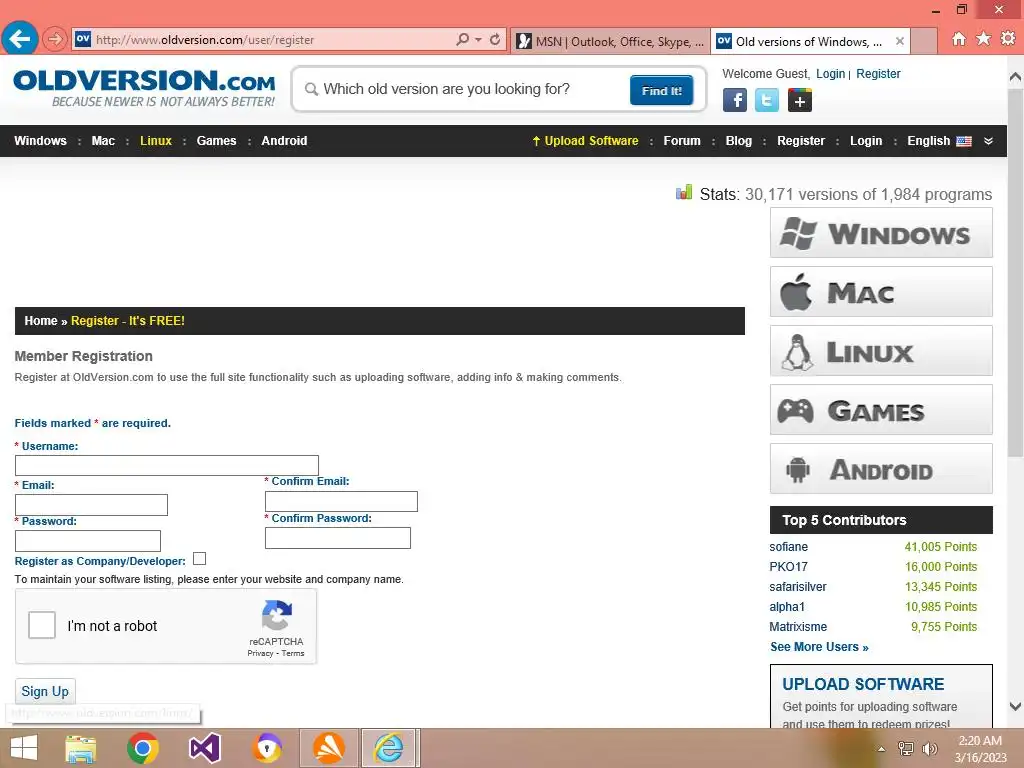The height and width of the screenshot is (768, 1024).
Task: Open the Games controller category banner
Action: (881, 409)
